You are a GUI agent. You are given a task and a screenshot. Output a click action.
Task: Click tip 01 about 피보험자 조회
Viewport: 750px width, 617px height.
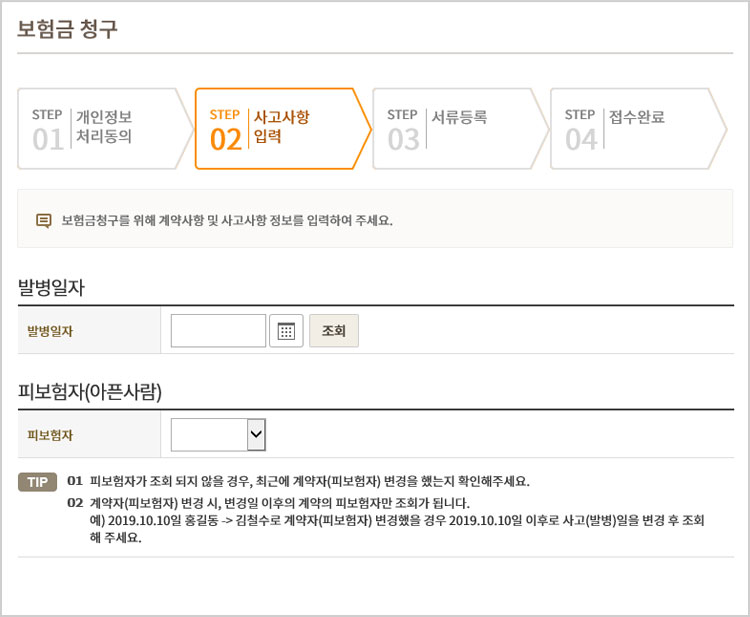[298, 481]
